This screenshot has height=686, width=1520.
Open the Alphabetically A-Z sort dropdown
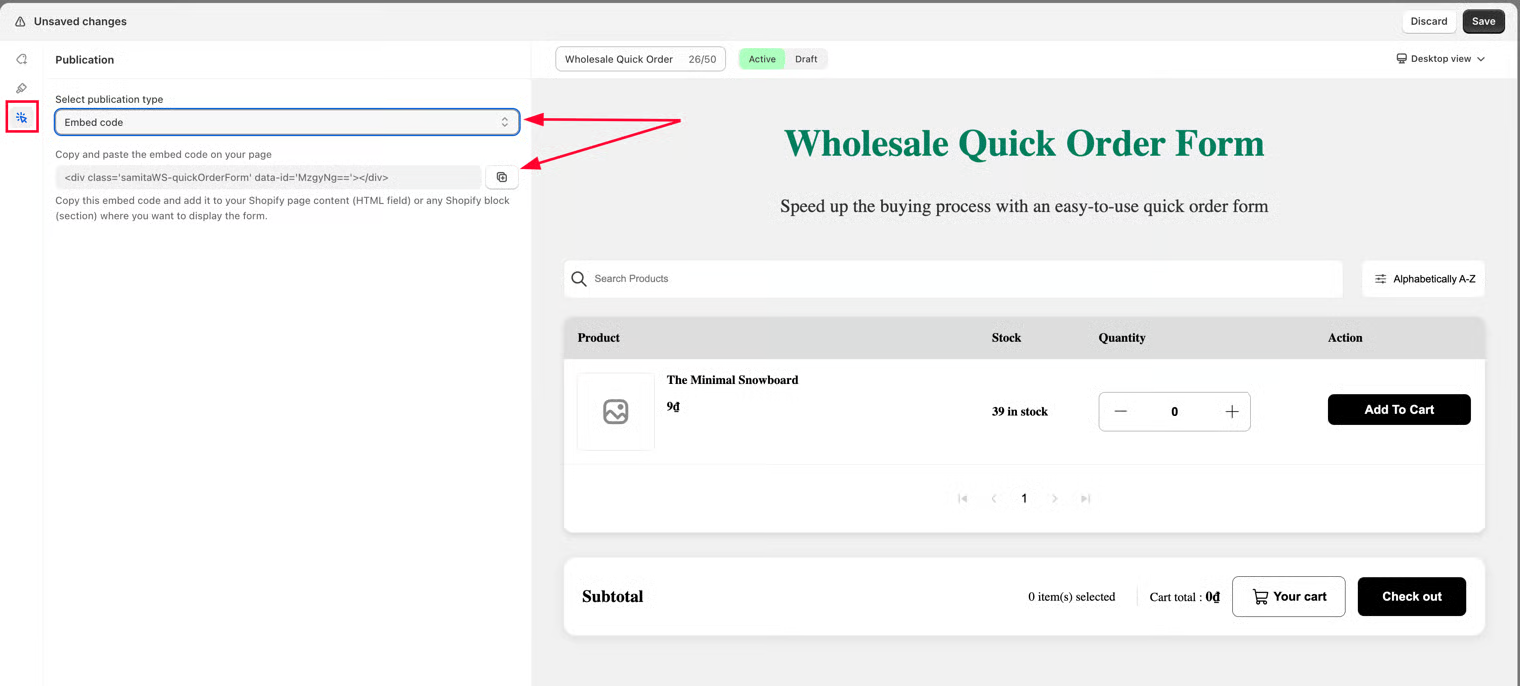(1423, 279)
